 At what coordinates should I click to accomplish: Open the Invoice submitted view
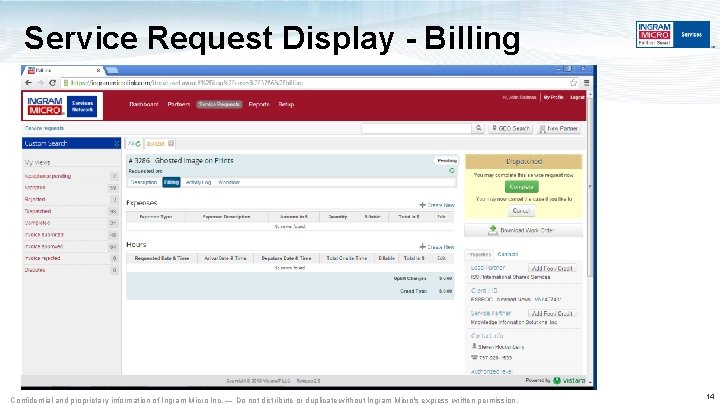44,235
